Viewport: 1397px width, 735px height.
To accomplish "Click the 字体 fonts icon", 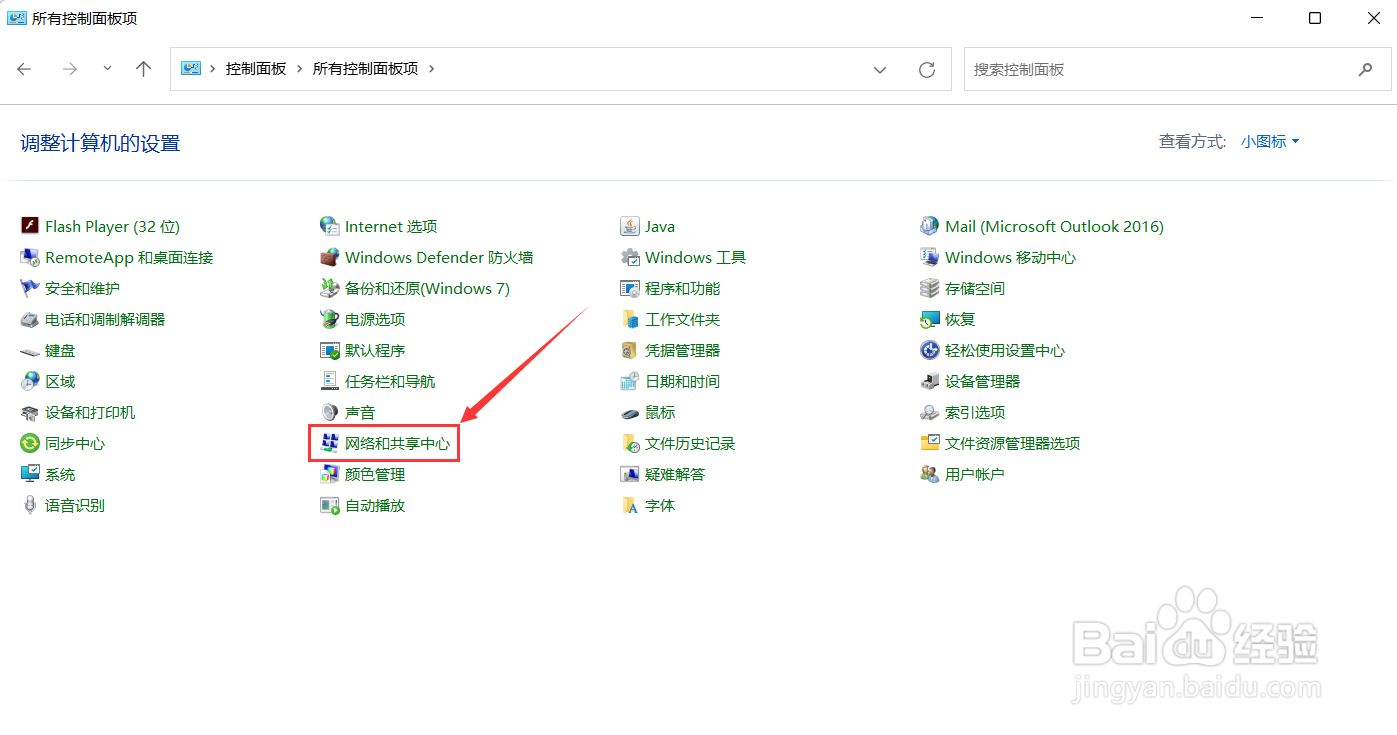I will coord(630,506).
